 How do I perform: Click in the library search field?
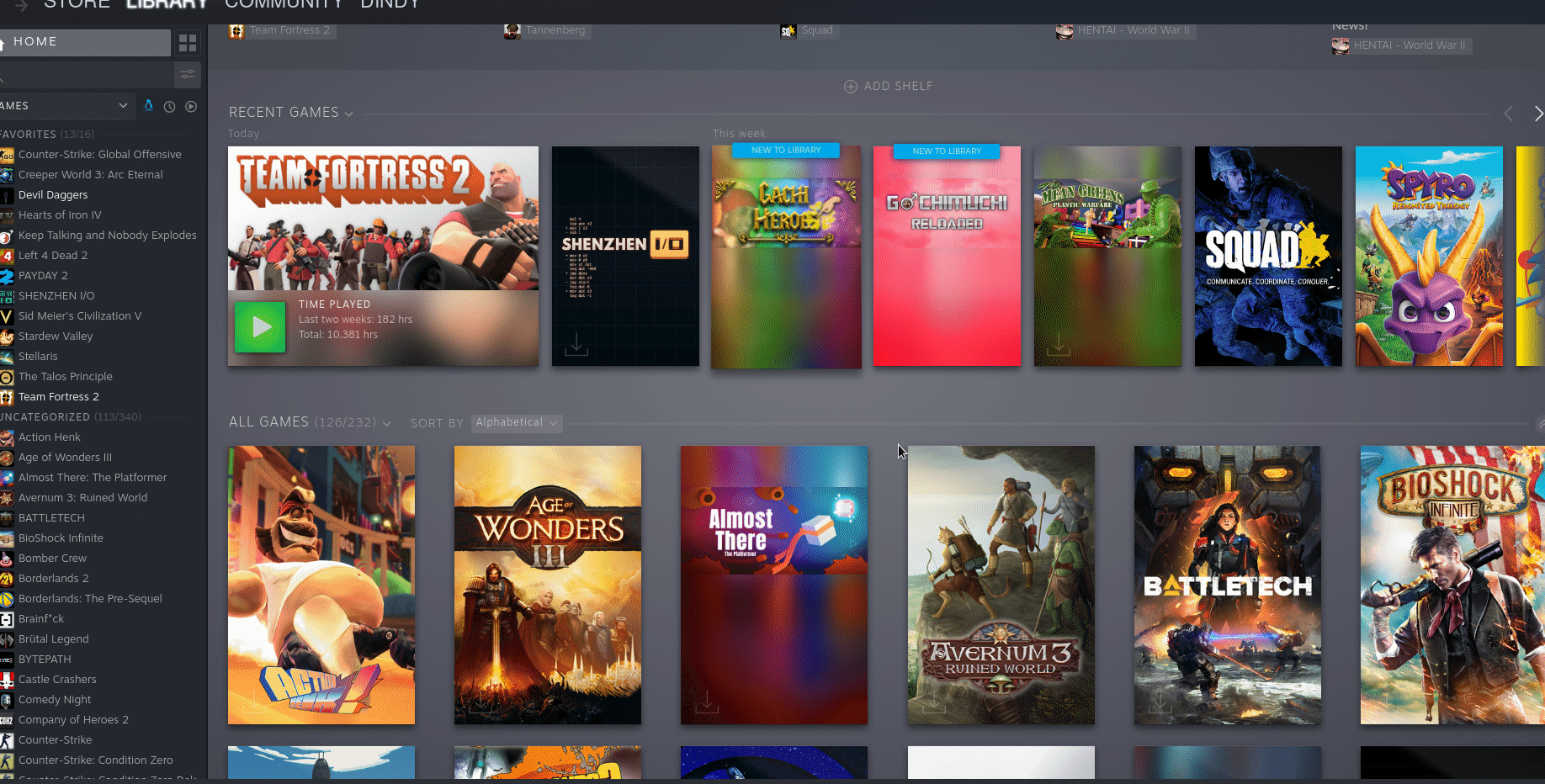point(85,75)
